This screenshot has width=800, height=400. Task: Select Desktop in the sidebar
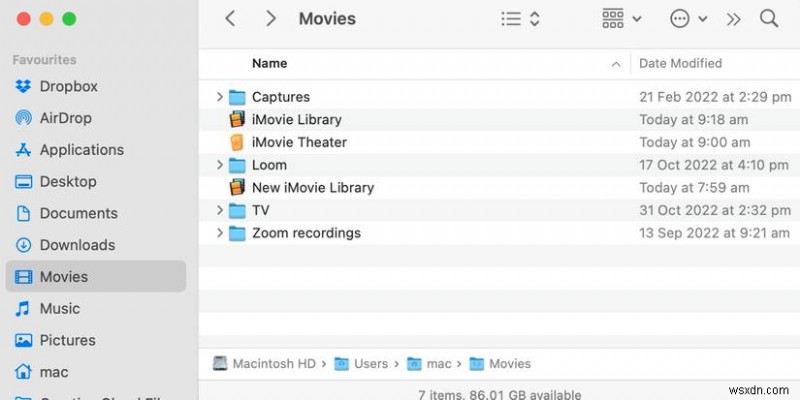click(x=56, y=181)
